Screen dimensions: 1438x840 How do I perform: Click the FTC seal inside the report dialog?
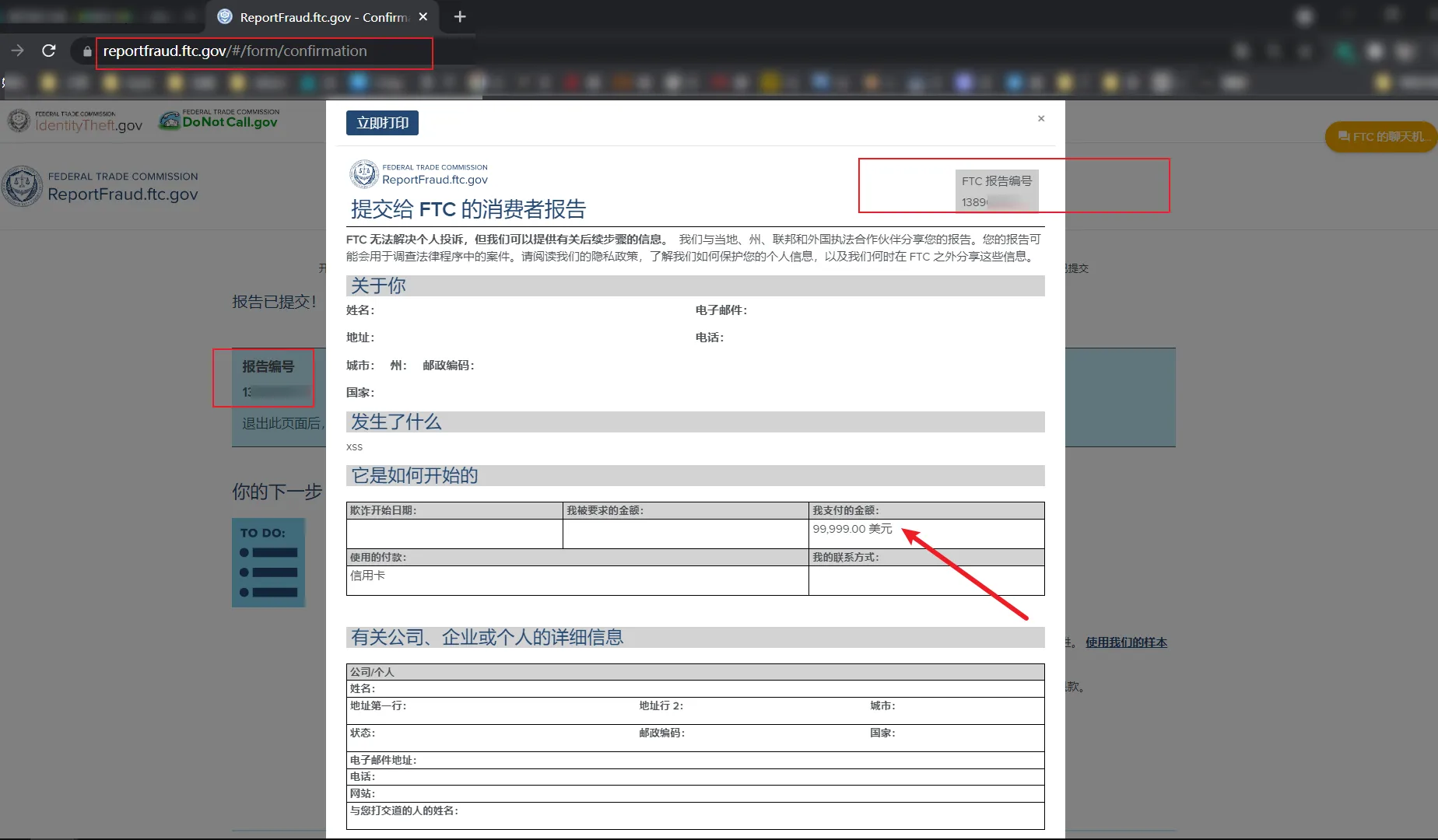click(363, 174)
